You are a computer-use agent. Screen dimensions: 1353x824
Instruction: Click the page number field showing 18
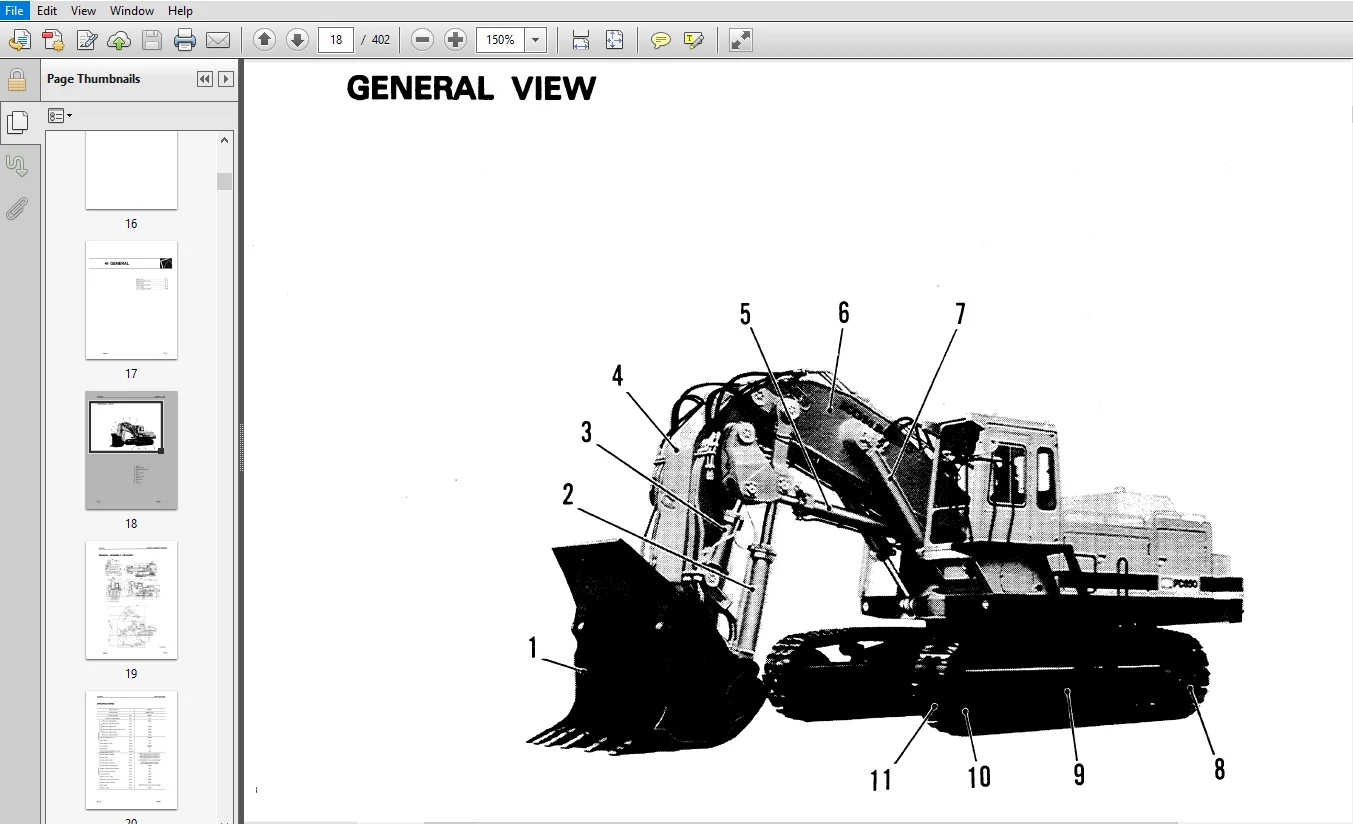(x=336, y=40)
